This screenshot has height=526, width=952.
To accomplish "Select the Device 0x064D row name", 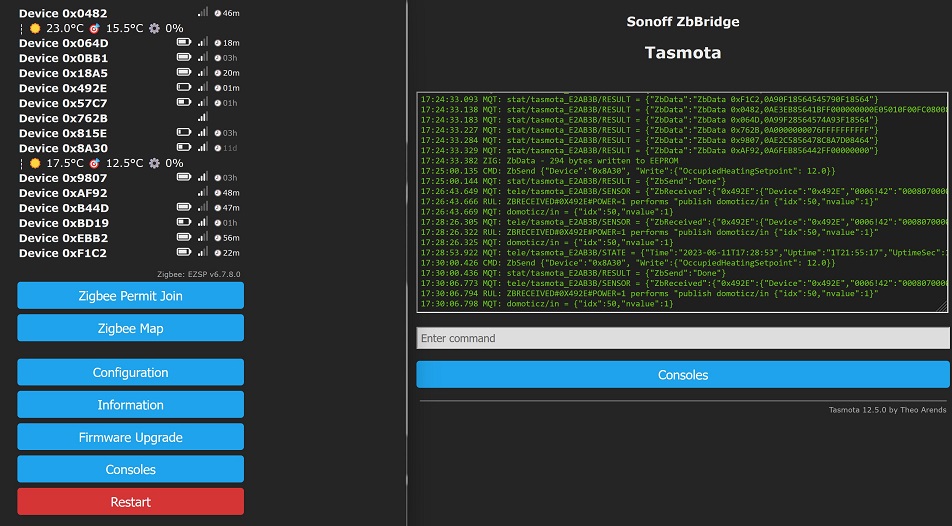I will pyautogui.click(x=64, y=43).
